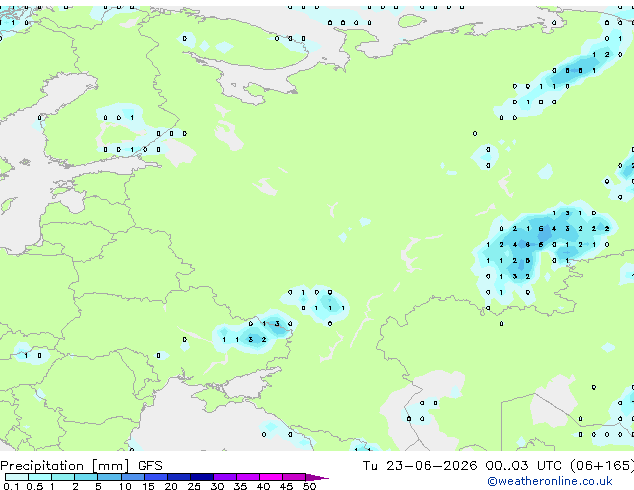Click the '0.1' legend scale value
Image resolution: width=634 pixels, height=490 pixels.
pos(11,486)
